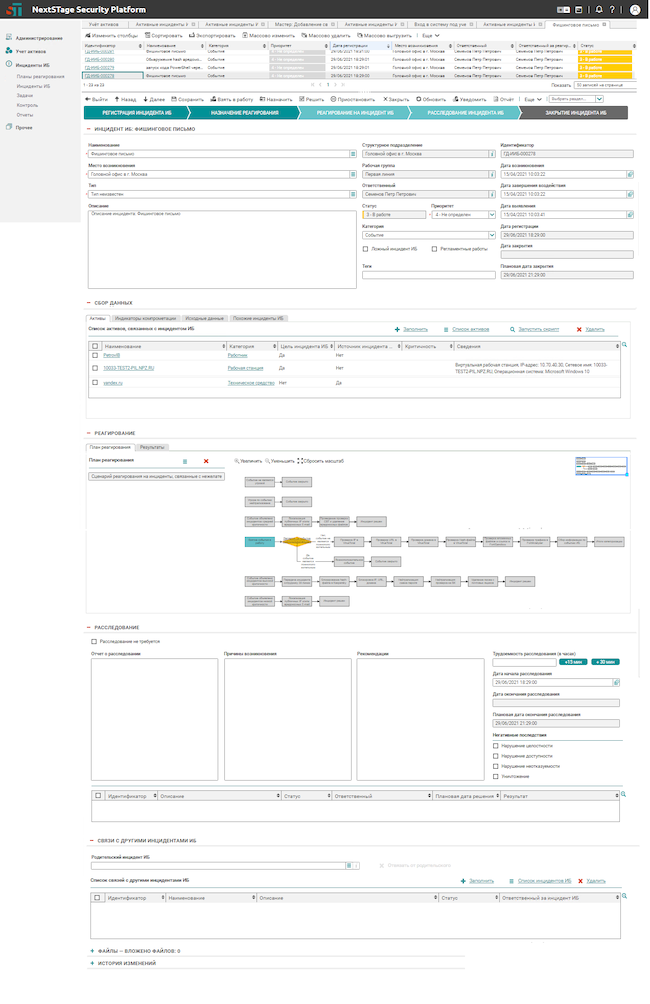This screenshot has height=1004, width=650.
Task: Click Взять в работу toolbar button
Action: (232, 99)
